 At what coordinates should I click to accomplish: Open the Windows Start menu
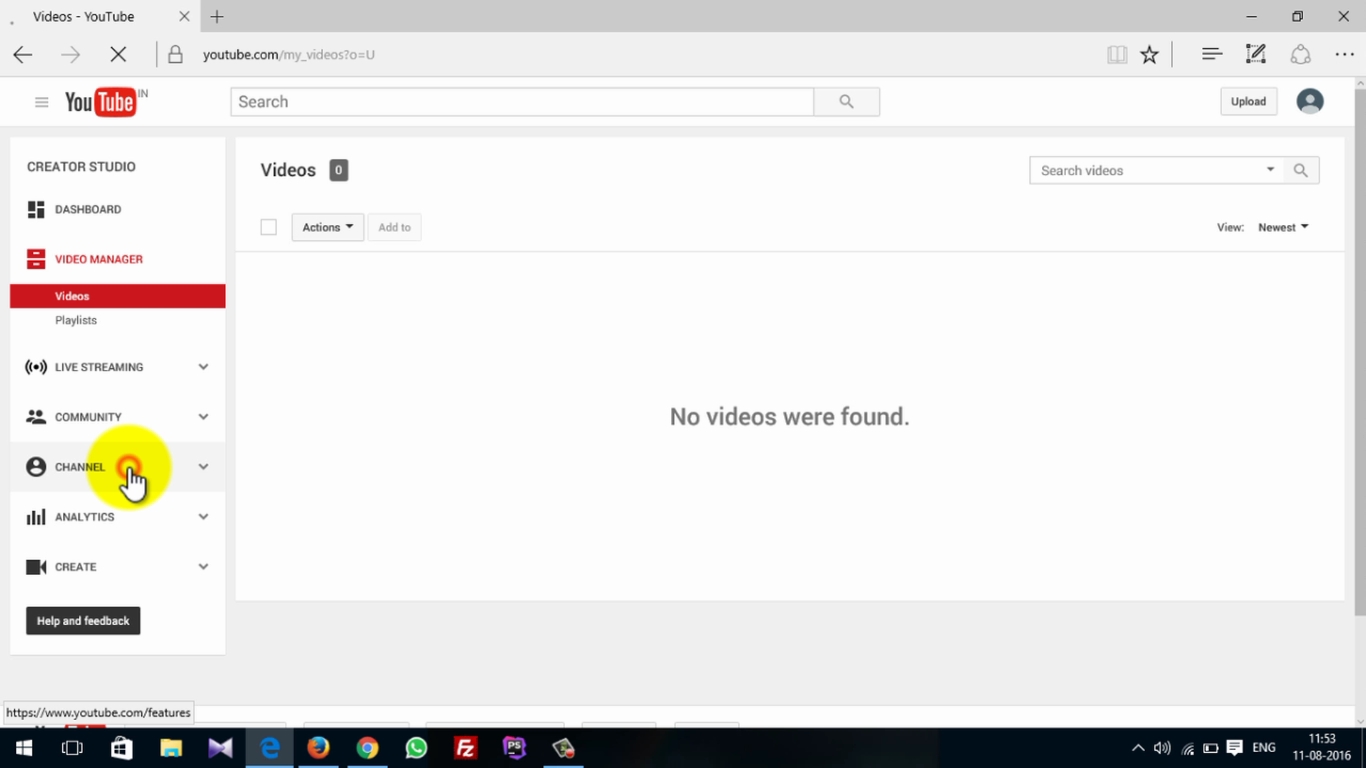[x=24, y=748]
